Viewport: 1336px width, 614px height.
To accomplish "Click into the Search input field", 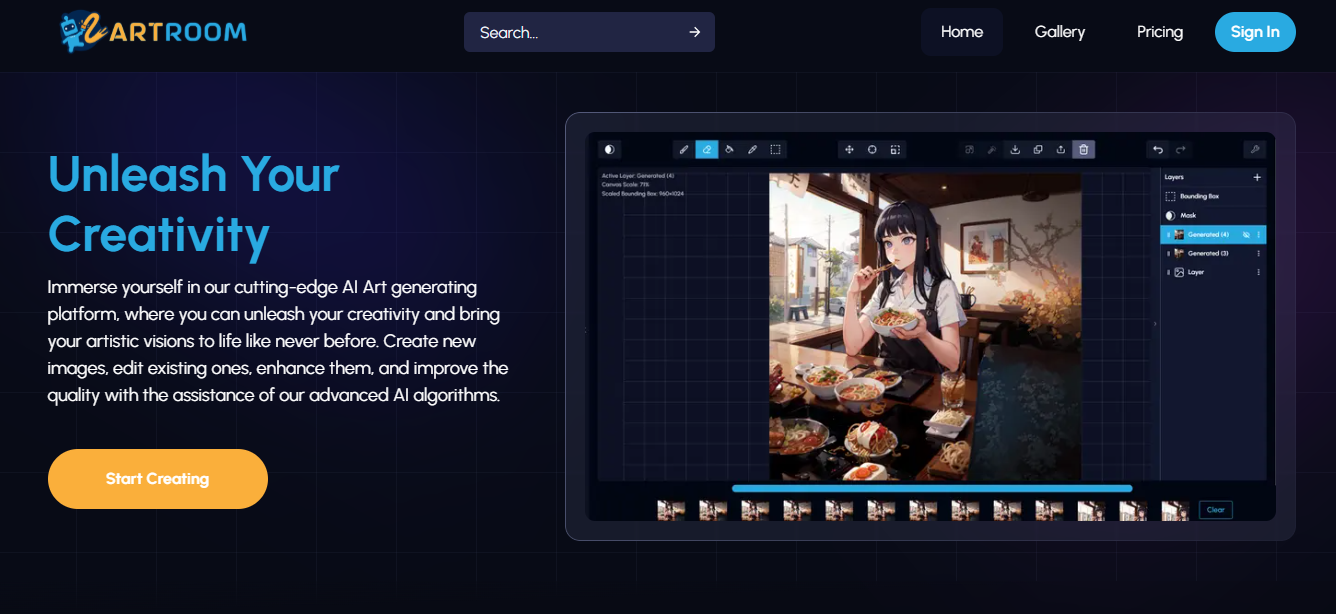I will [x=589, y=32].
